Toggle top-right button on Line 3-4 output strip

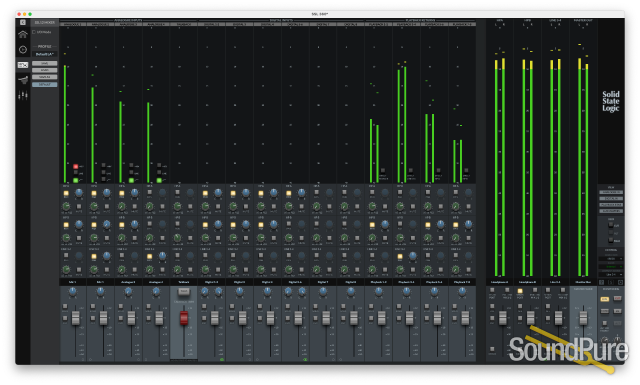click(x=563, y=290)
